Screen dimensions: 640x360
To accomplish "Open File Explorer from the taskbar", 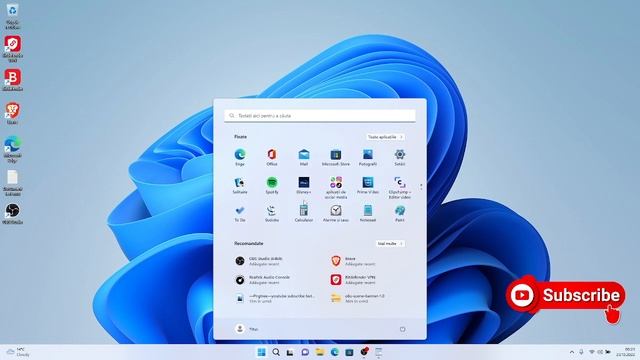I will coord(320,352).
